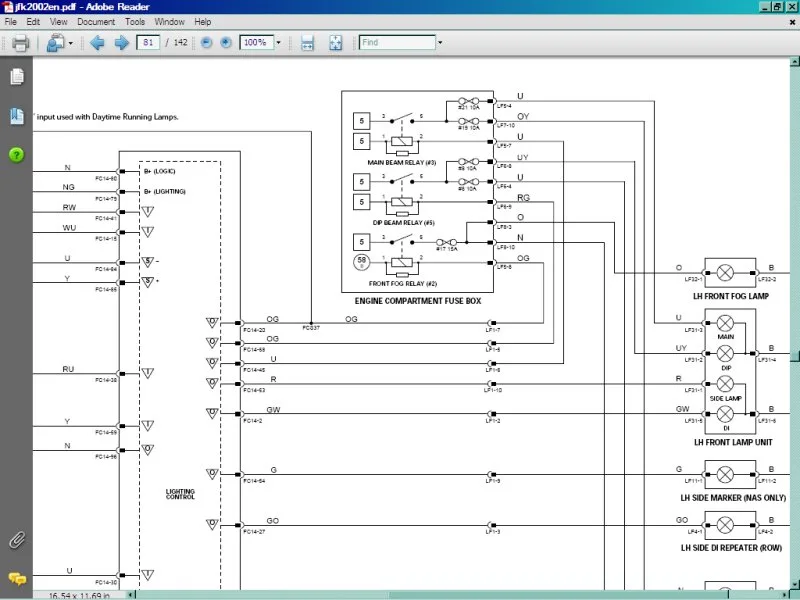Click the page size label 16.54 x 11.69 in
Viewport: 800px width, 600px height.
pos(79,595)
